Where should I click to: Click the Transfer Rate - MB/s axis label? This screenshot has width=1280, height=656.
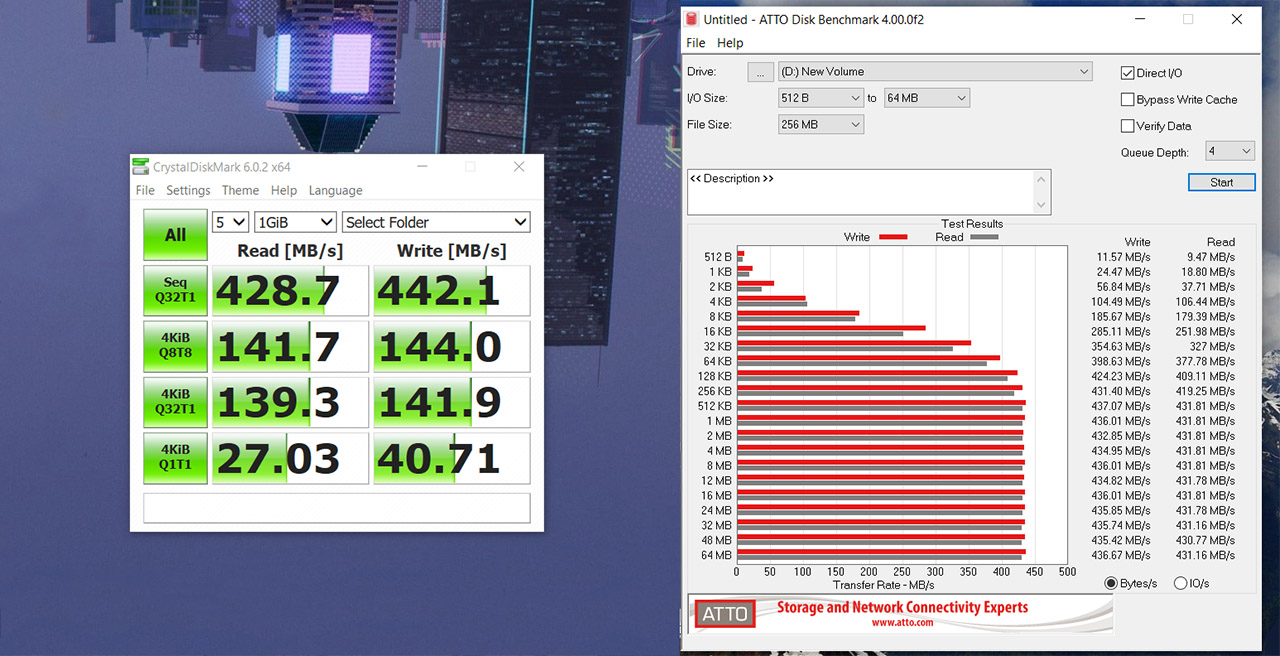point(884,585)
